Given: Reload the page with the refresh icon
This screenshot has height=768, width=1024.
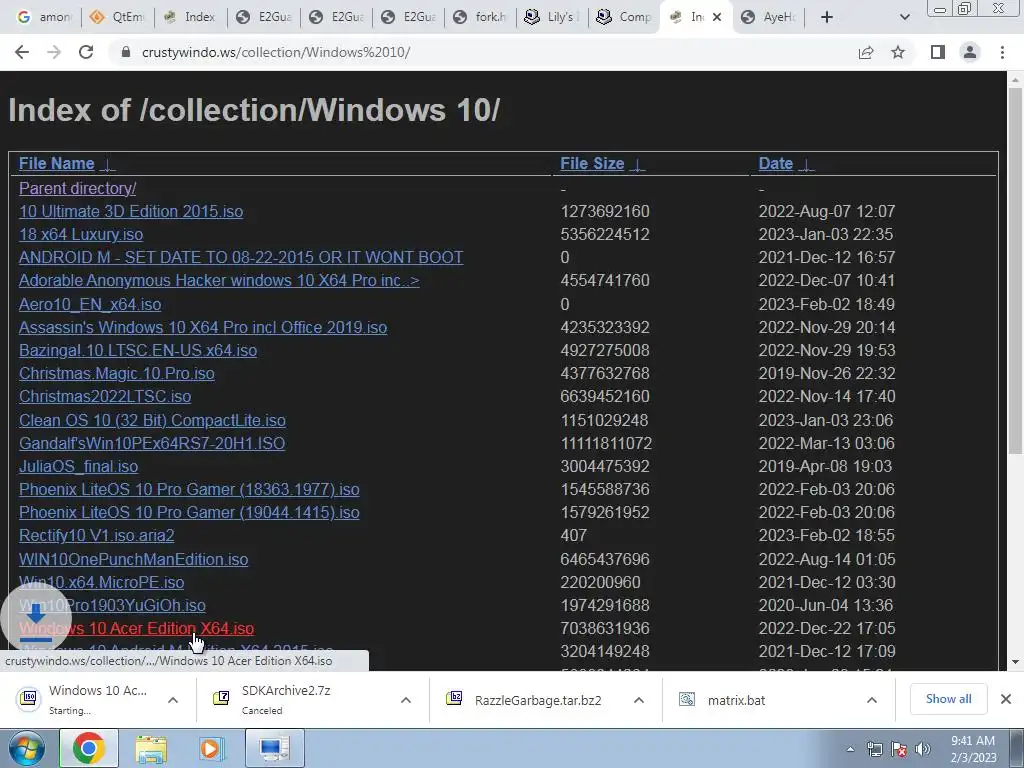Looking at the screenshot, I should (x=86, y=52).
